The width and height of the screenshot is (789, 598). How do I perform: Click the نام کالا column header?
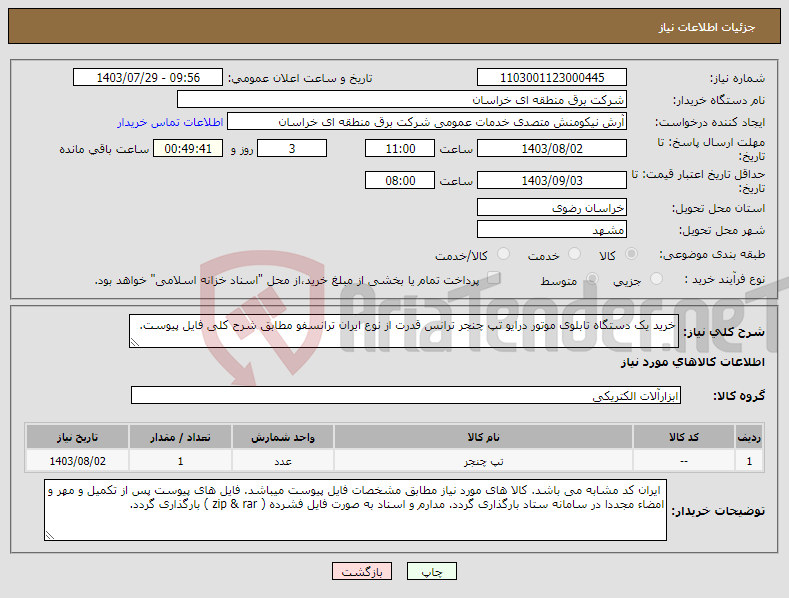[483, 437]
